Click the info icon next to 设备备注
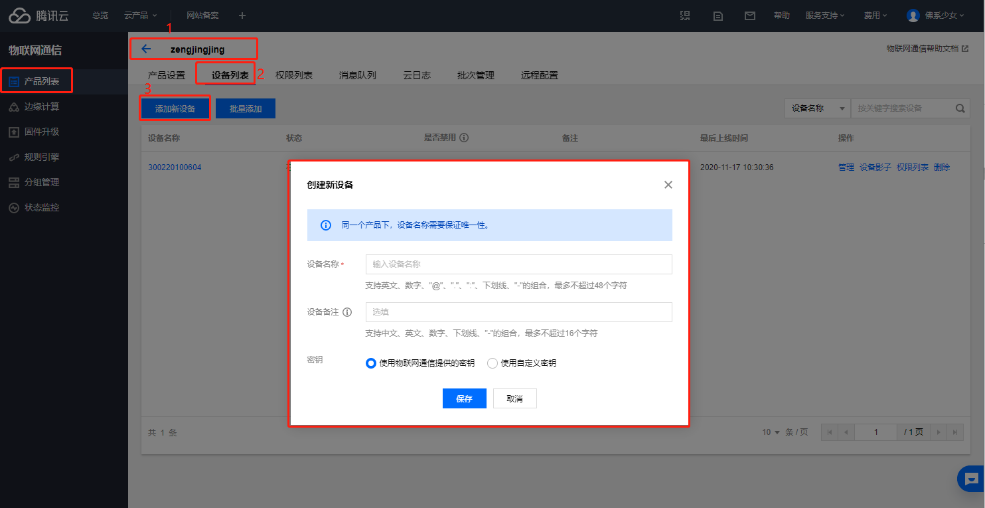Image resolution: width=985 pixels, height=508 pixels. click(347, 312)
